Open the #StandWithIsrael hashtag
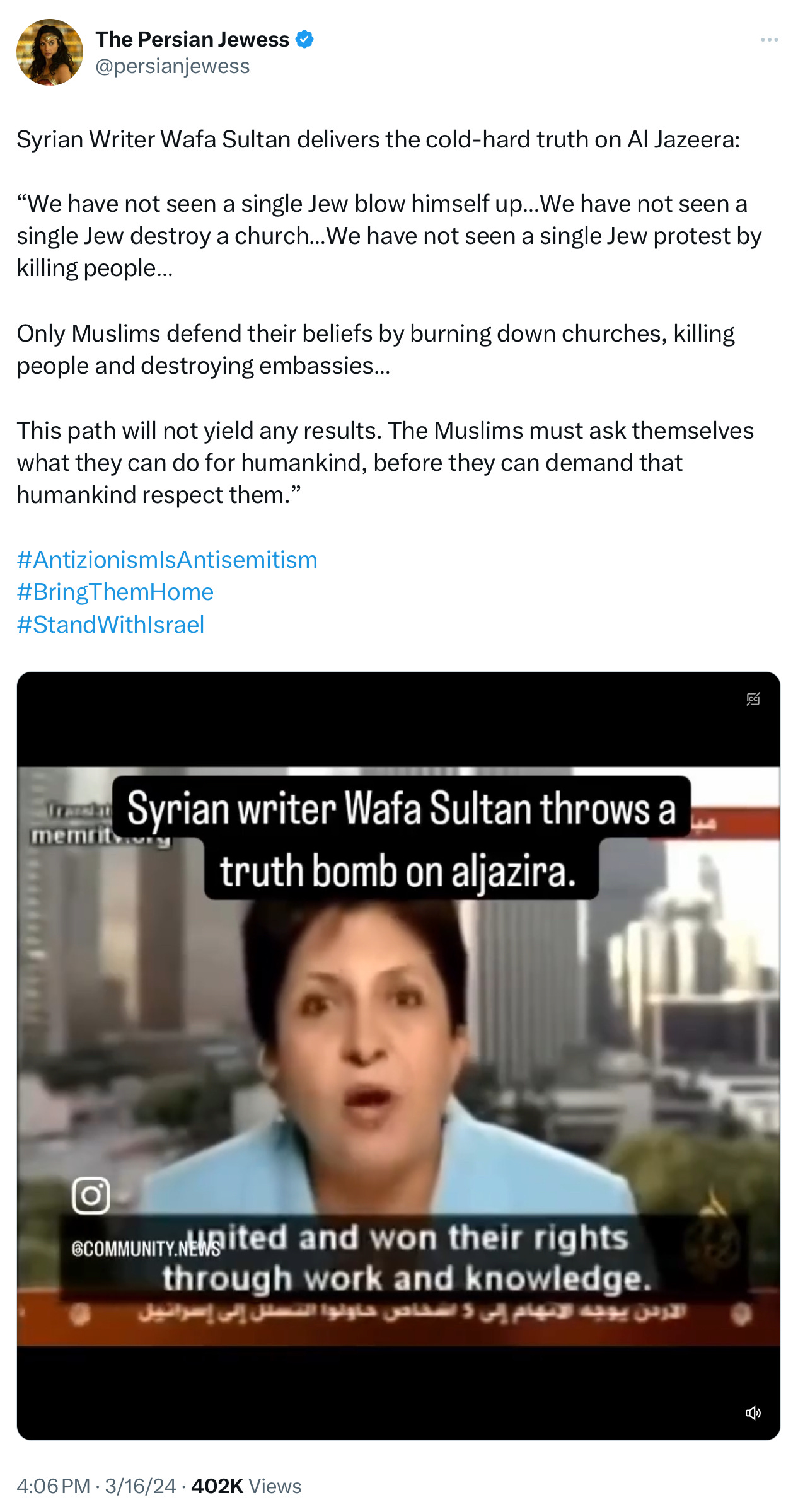 pos(110,625)
